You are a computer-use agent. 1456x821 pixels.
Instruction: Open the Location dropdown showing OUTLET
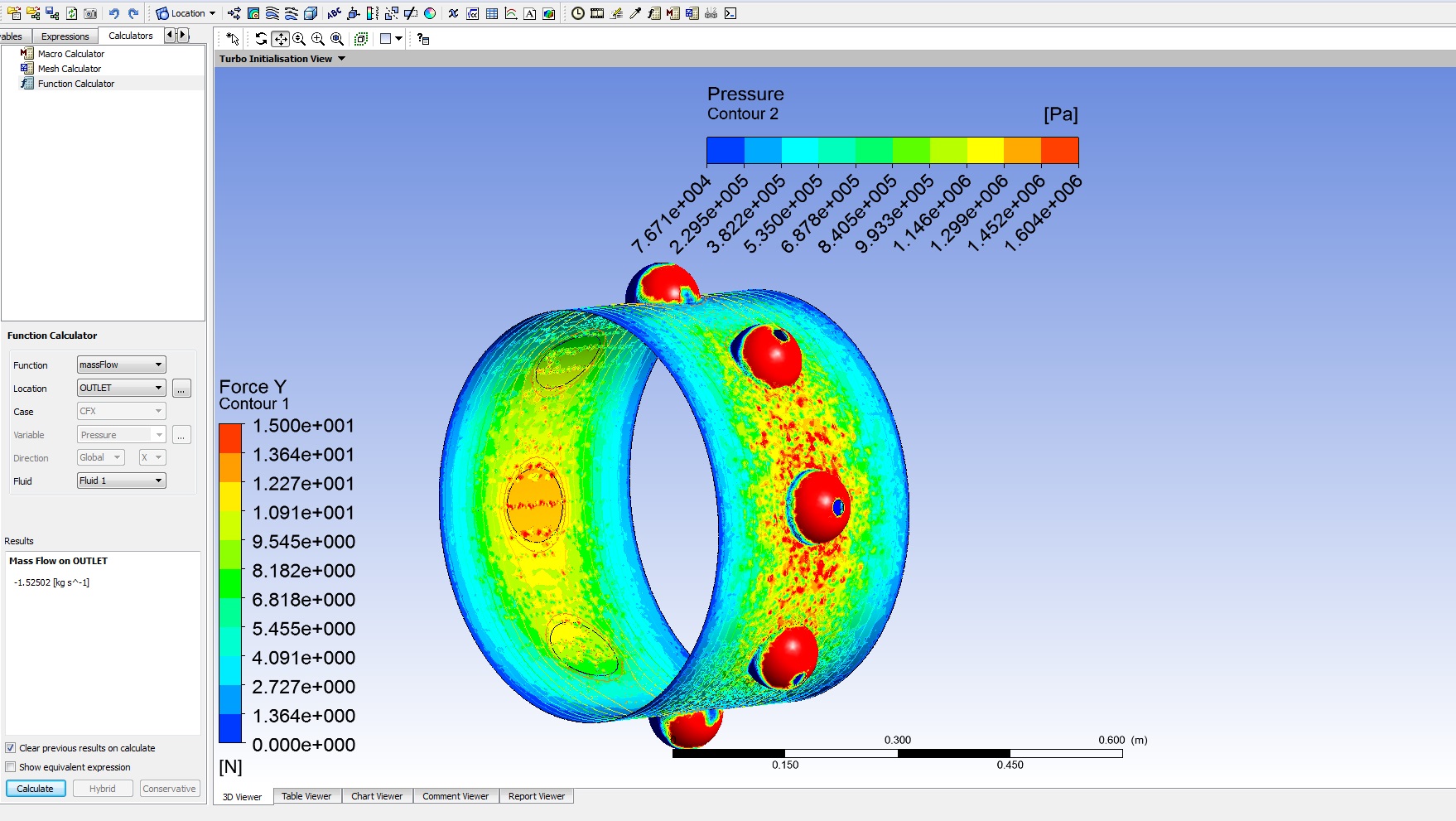(121, 388)
